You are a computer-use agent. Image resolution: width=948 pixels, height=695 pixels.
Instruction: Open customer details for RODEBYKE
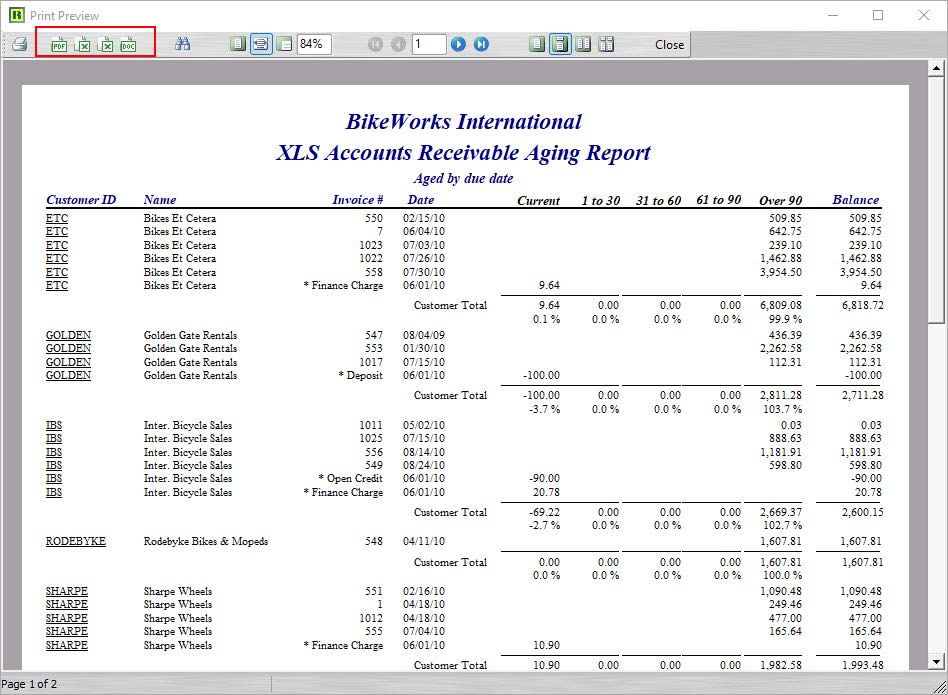click(76, 541)
